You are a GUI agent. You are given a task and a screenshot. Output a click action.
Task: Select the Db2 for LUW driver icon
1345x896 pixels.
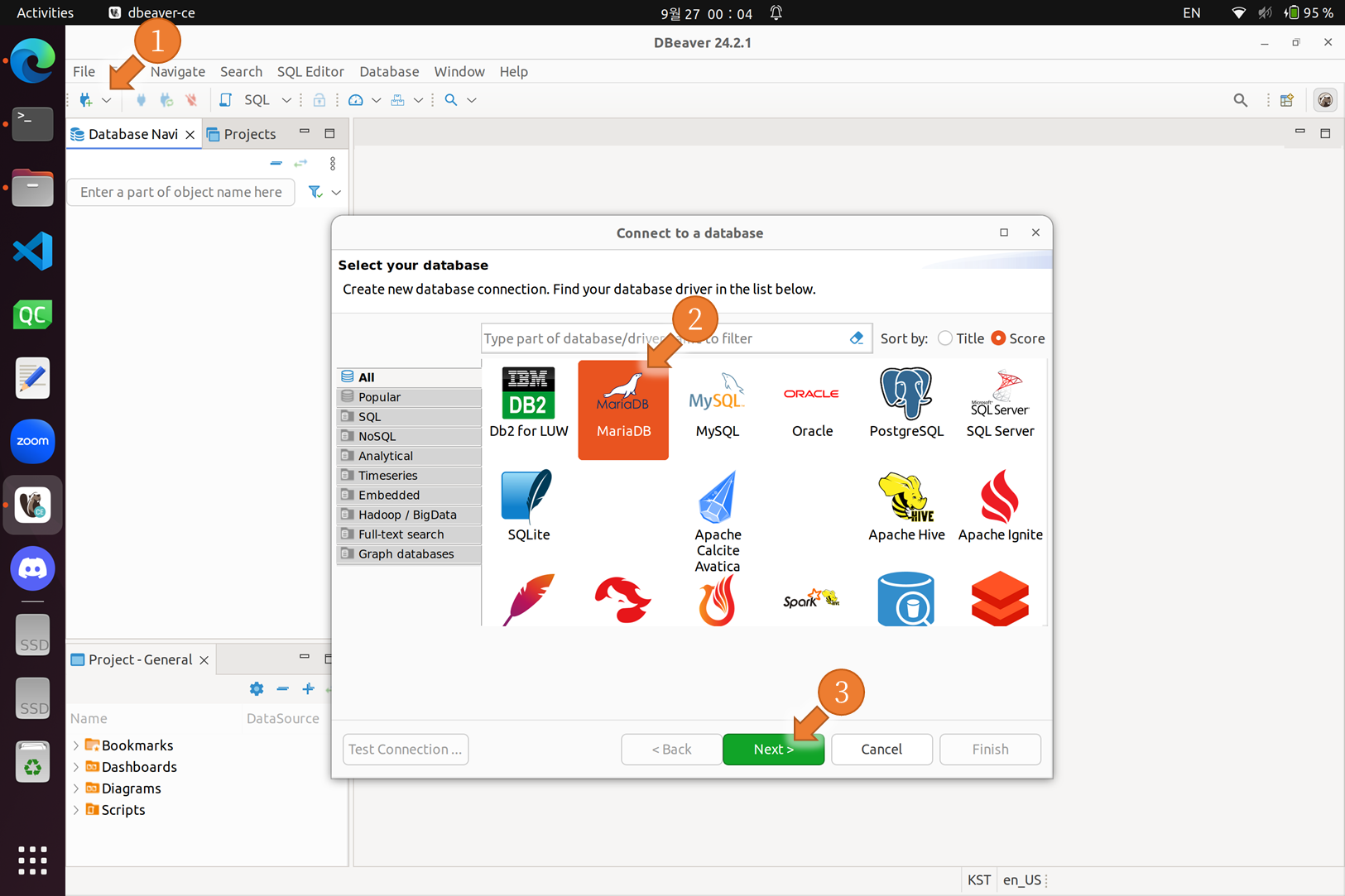click(x=528, y=402)
